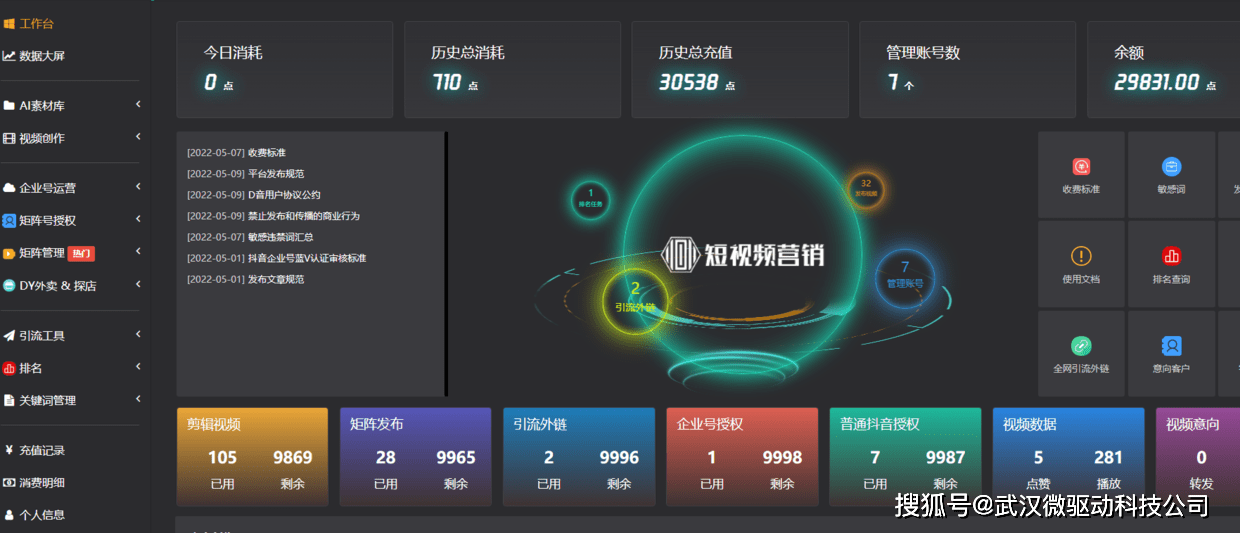1240x533 pixels.
Task: Expand the 矩阵号授权 menu chevron
Action: click(x=138, y=219)
